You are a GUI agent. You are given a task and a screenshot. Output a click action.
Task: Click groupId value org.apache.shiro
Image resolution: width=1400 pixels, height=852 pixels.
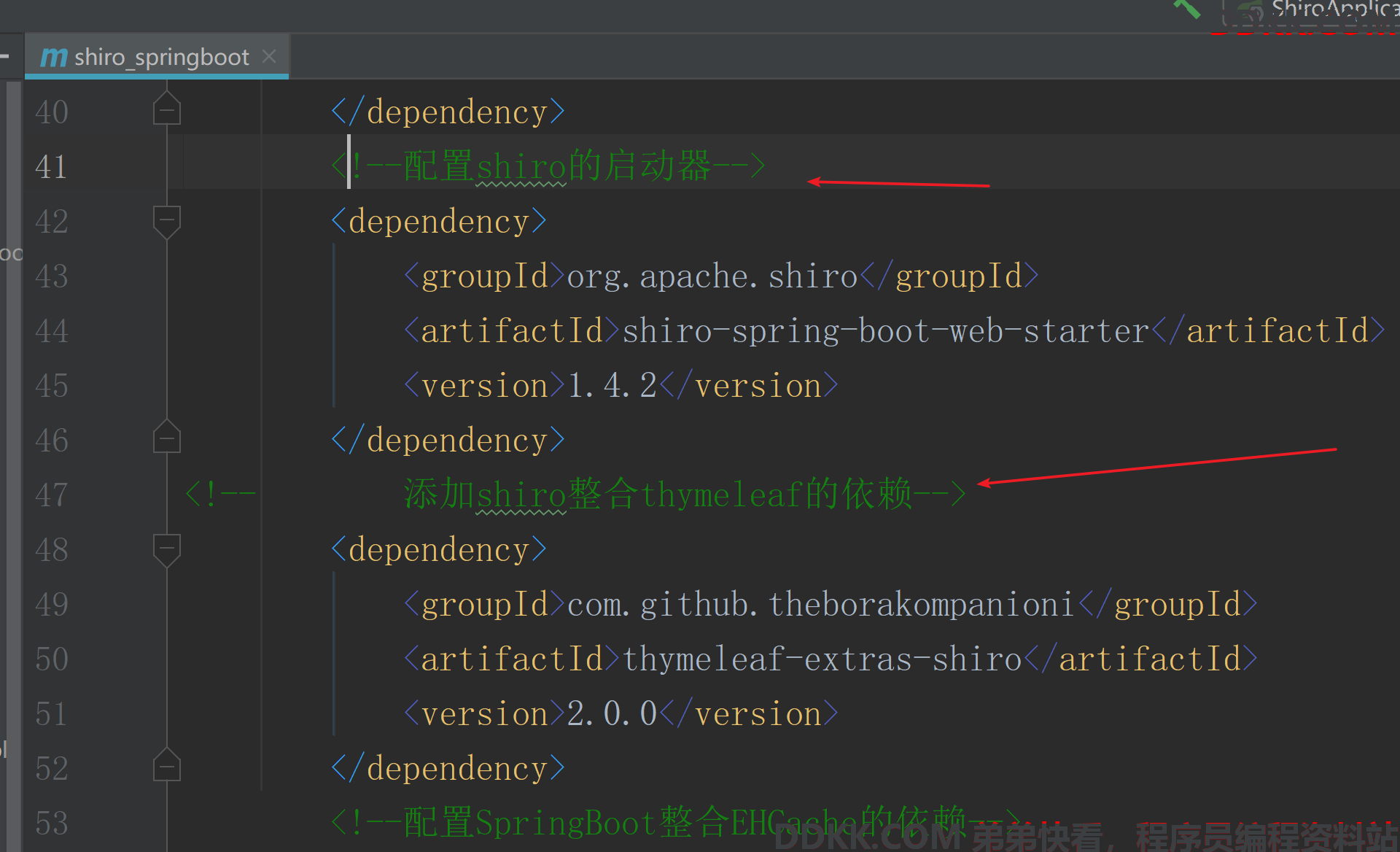(712, 276)
